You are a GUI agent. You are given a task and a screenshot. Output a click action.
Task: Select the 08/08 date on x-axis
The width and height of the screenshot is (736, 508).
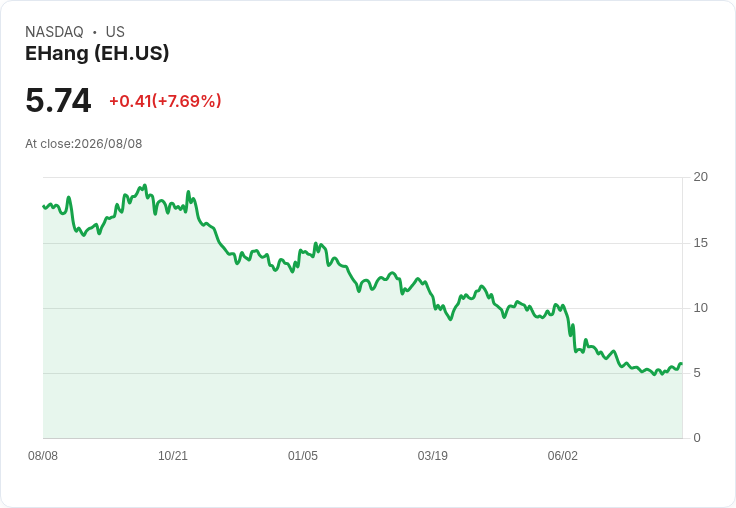(43, 456)
